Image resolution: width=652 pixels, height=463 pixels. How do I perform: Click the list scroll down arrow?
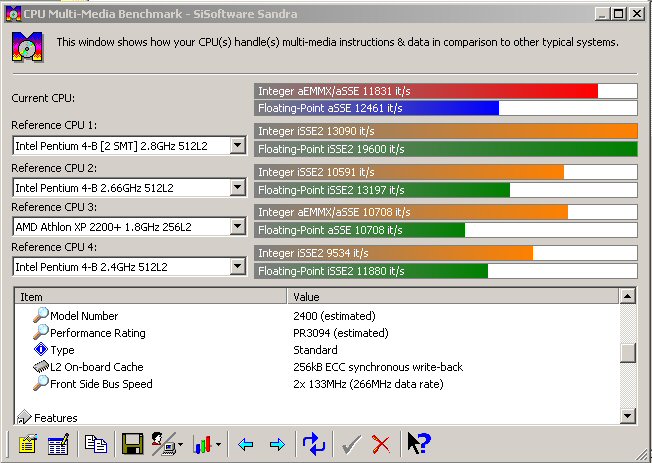[x=627, y=416]
